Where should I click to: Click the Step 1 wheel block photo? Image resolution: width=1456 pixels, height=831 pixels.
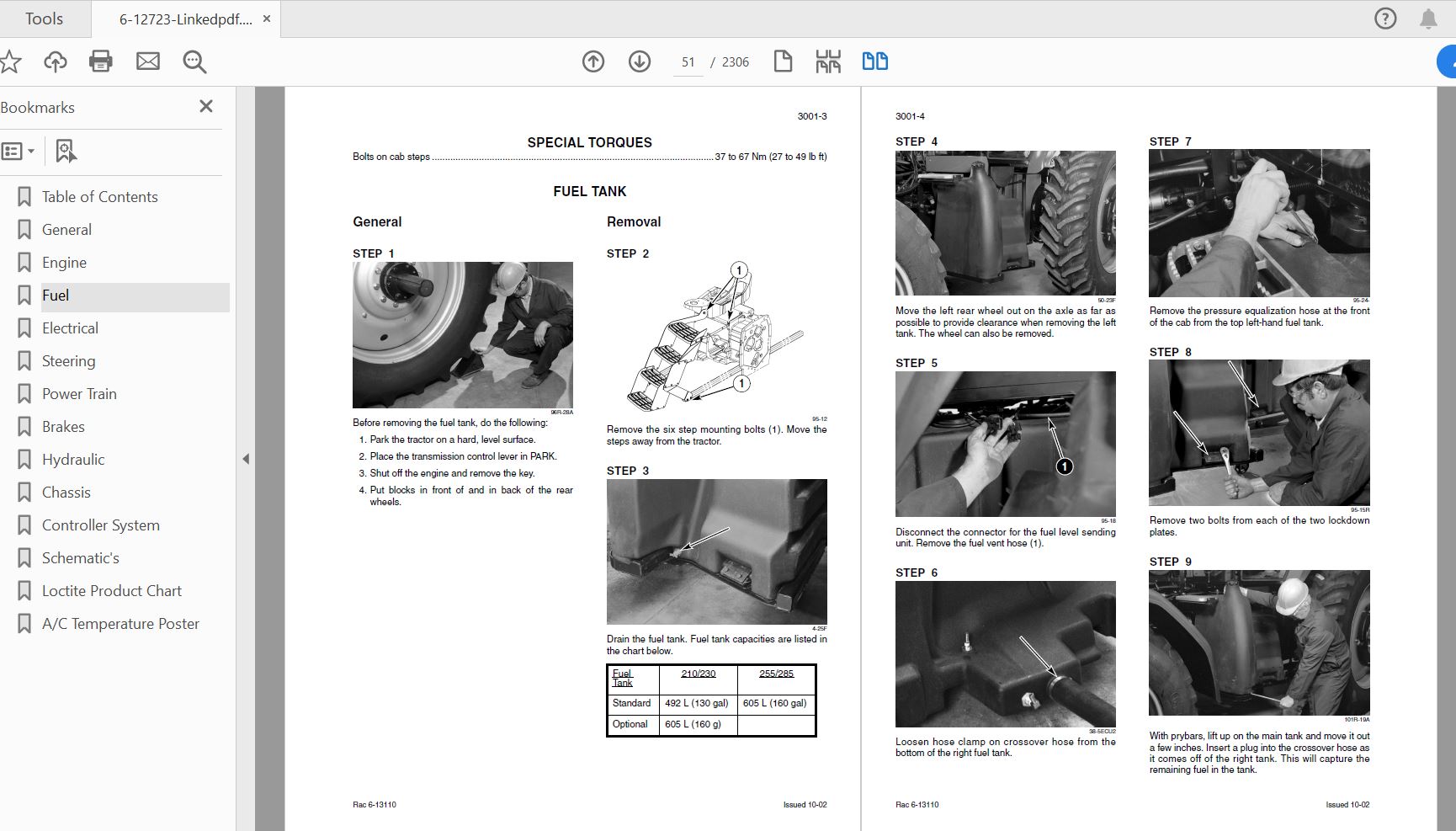(x=463, y=335)
